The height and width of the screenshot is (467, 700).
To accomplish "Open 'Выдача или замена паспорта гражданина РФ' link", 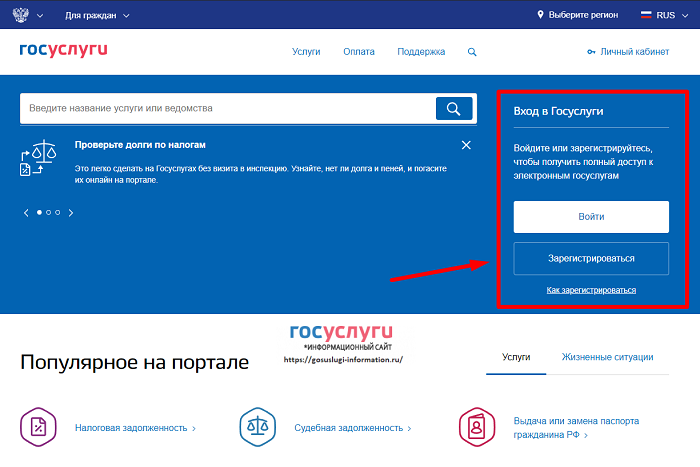I will (x=576, y=428).
